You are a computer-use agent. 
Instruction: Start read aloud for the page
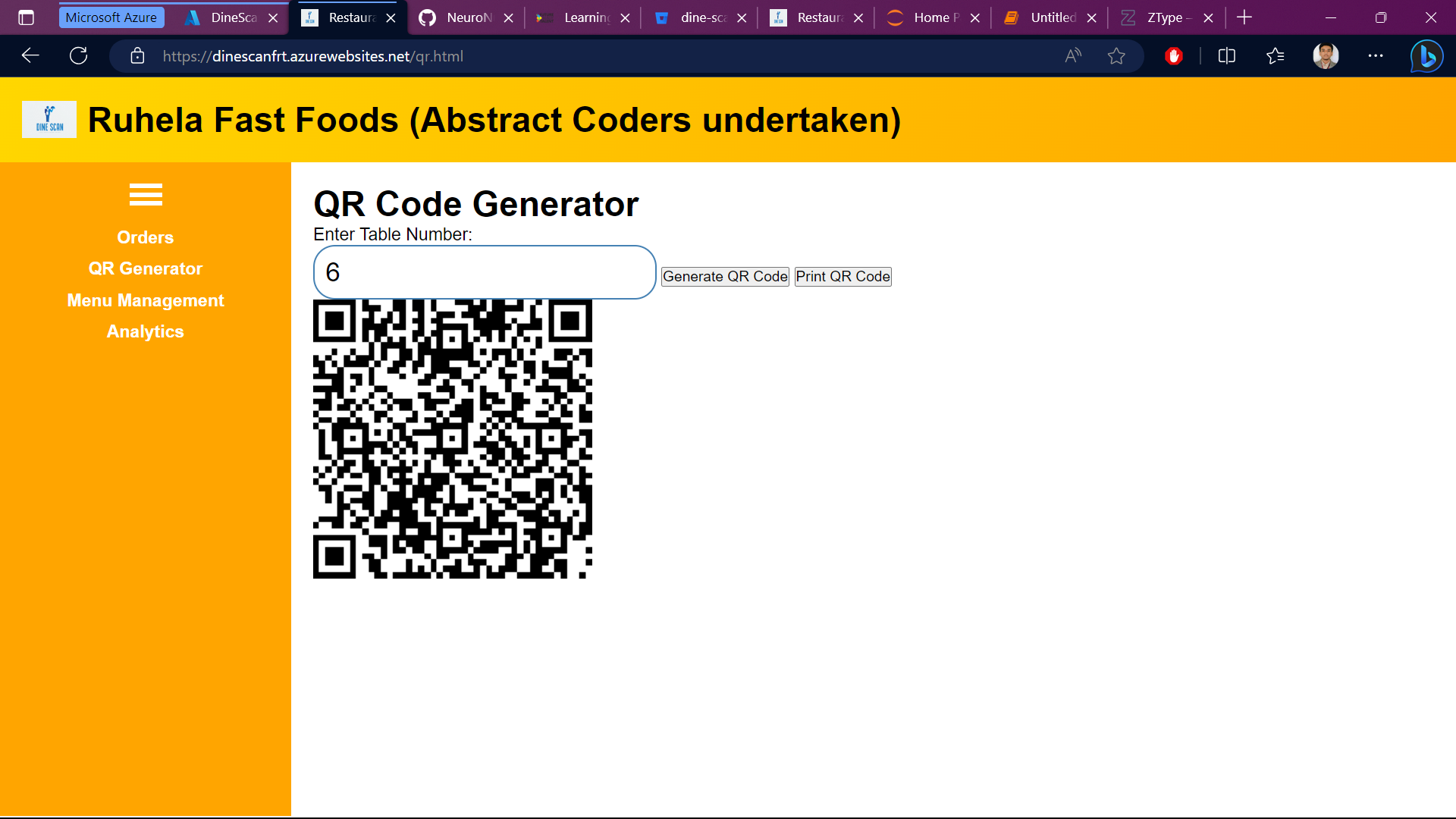[x=1073, y=55]
